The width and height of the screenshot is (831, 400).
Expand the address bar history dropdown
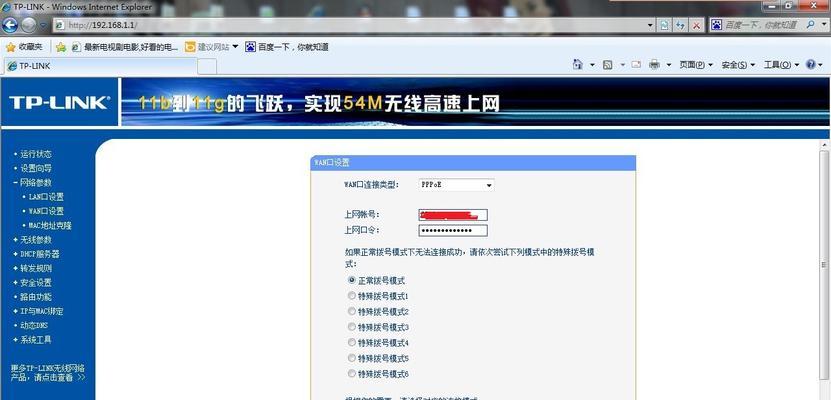coord(650,25)
